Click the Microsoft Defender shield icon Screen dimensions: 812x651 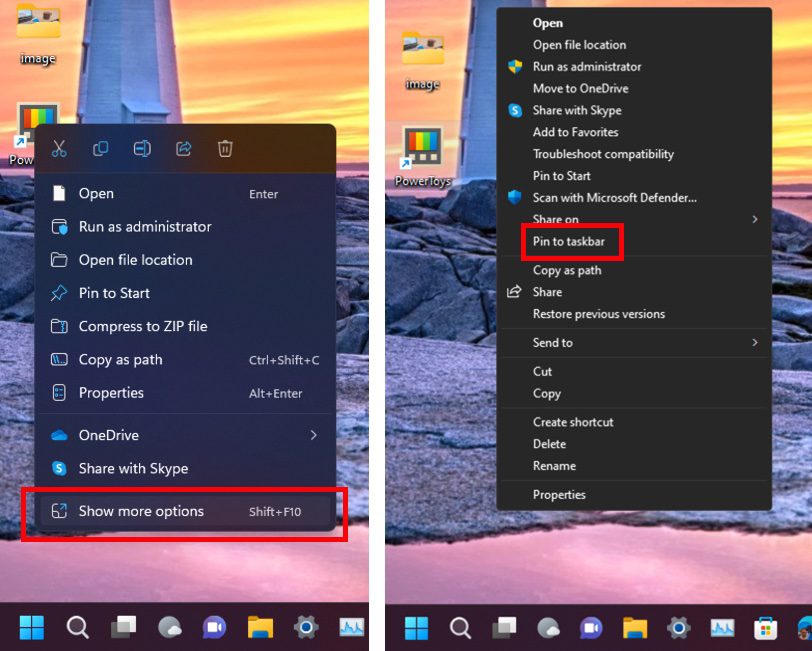click(515, 198)
